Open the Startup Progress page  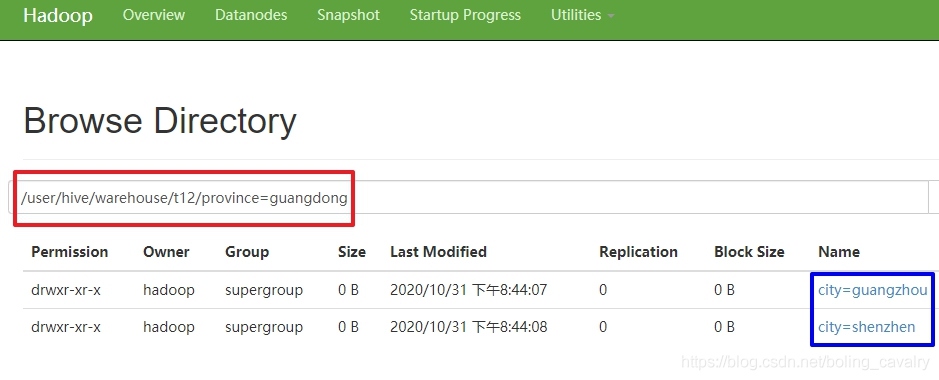[x=465, y=15]
